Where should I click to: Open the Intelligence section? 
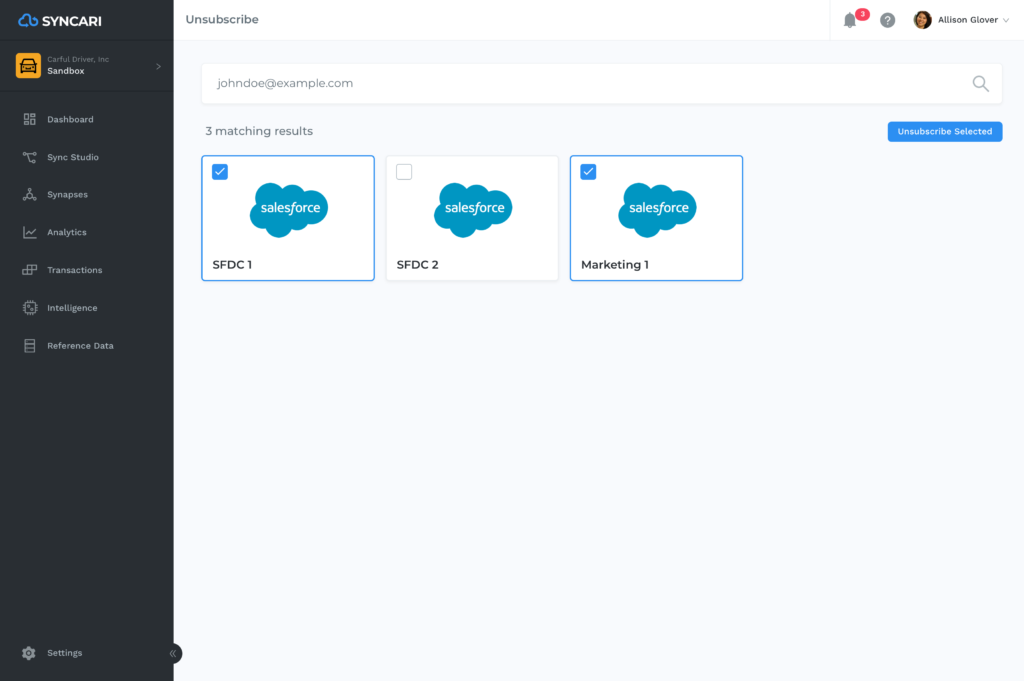click(72, 308)
